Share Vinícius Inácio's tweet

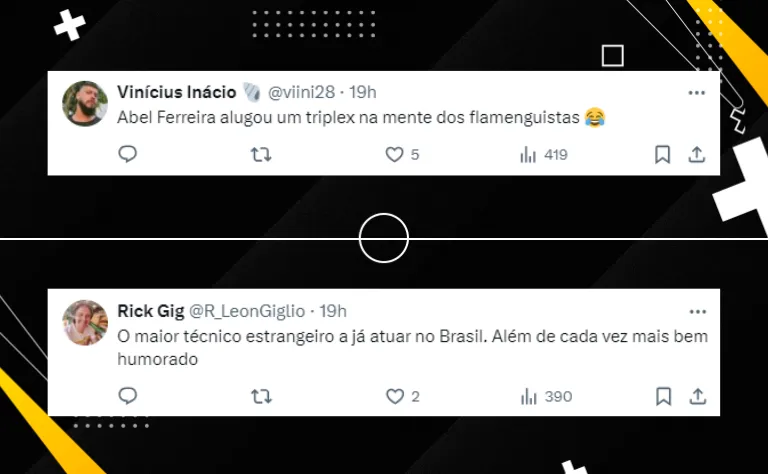coord(696,155)
